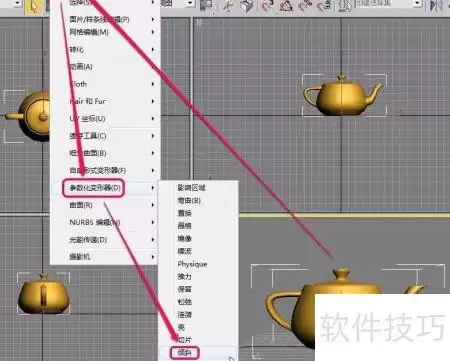Open the named selection sets dropdown arrow
The width and height of the screenshot is (450, 361).
[x=417, y=3]
